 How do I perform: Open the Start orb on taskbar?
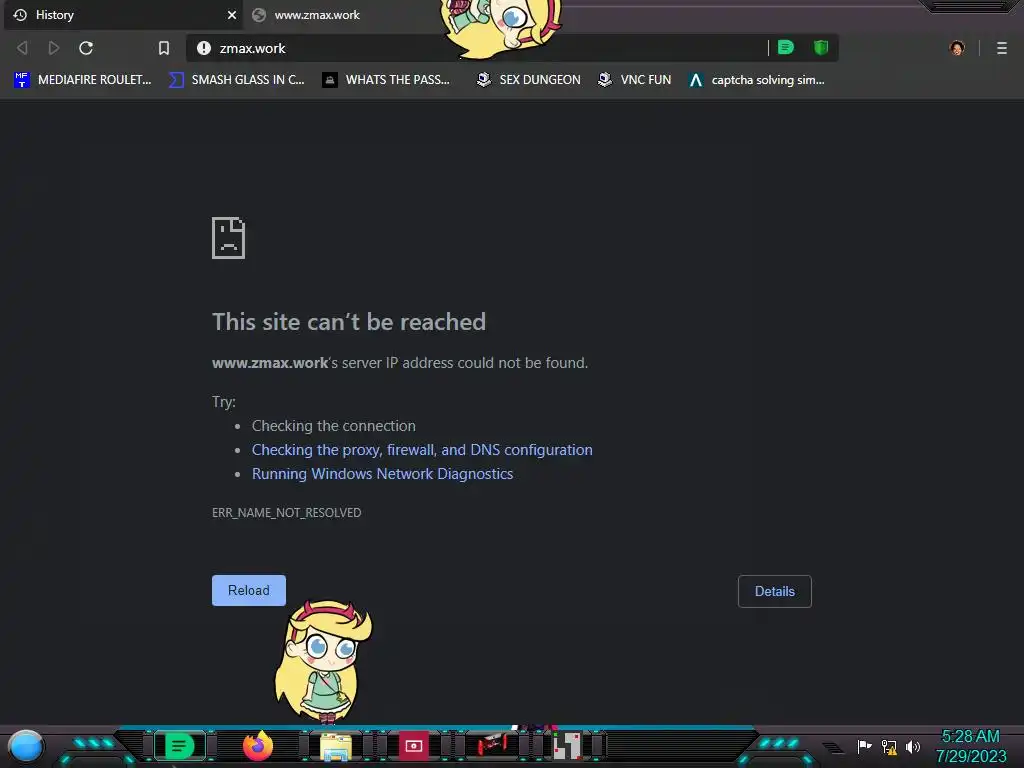[x=26, y=747]
